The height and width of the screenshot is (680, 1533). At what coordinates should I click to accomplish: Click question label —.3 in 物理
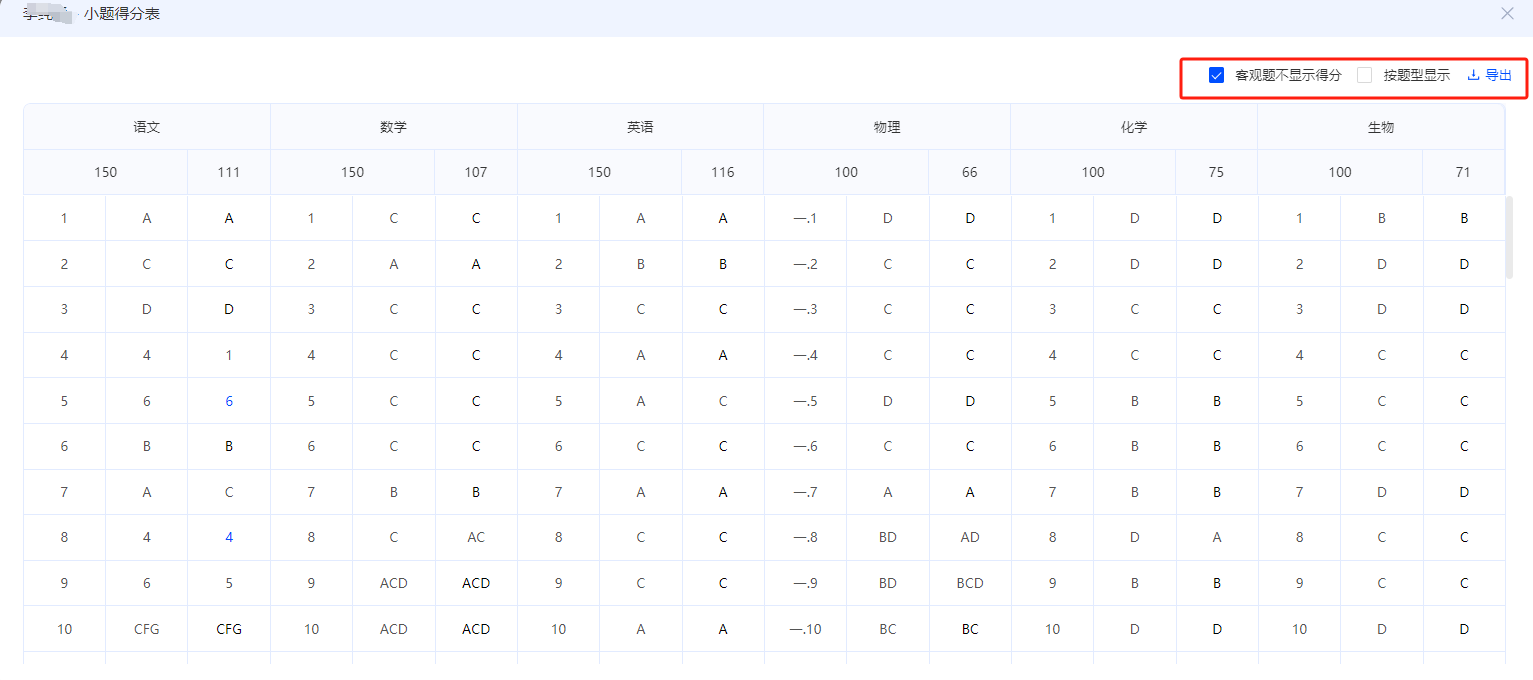805,309
